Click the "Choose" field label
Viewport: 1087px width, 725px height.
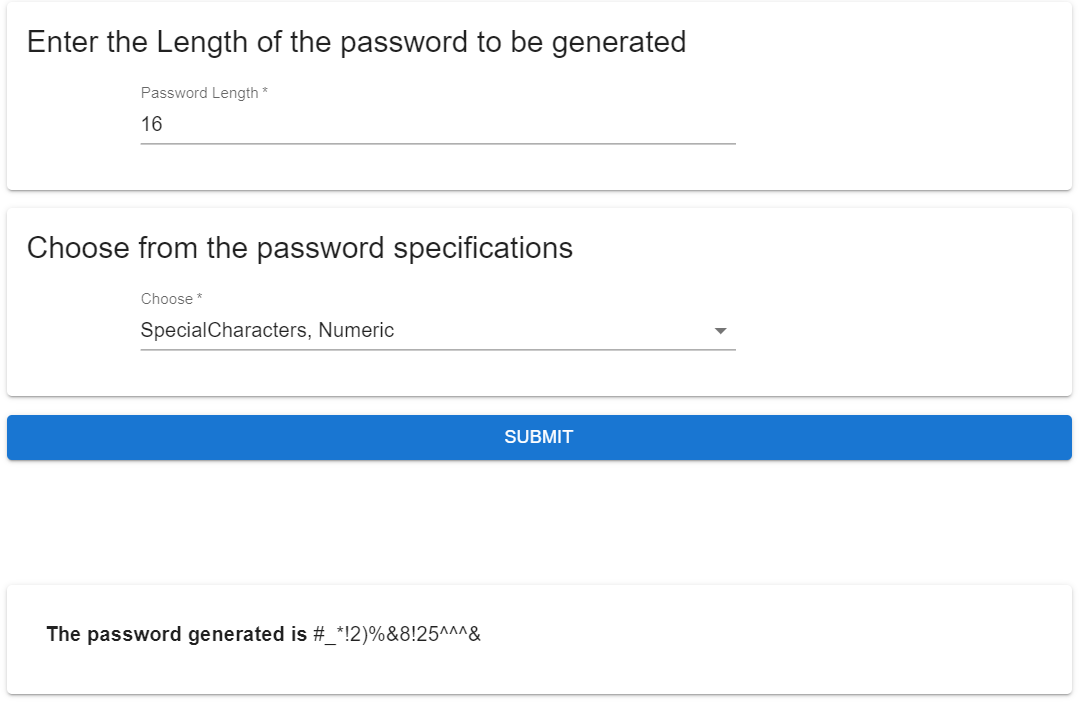point(166,299)
